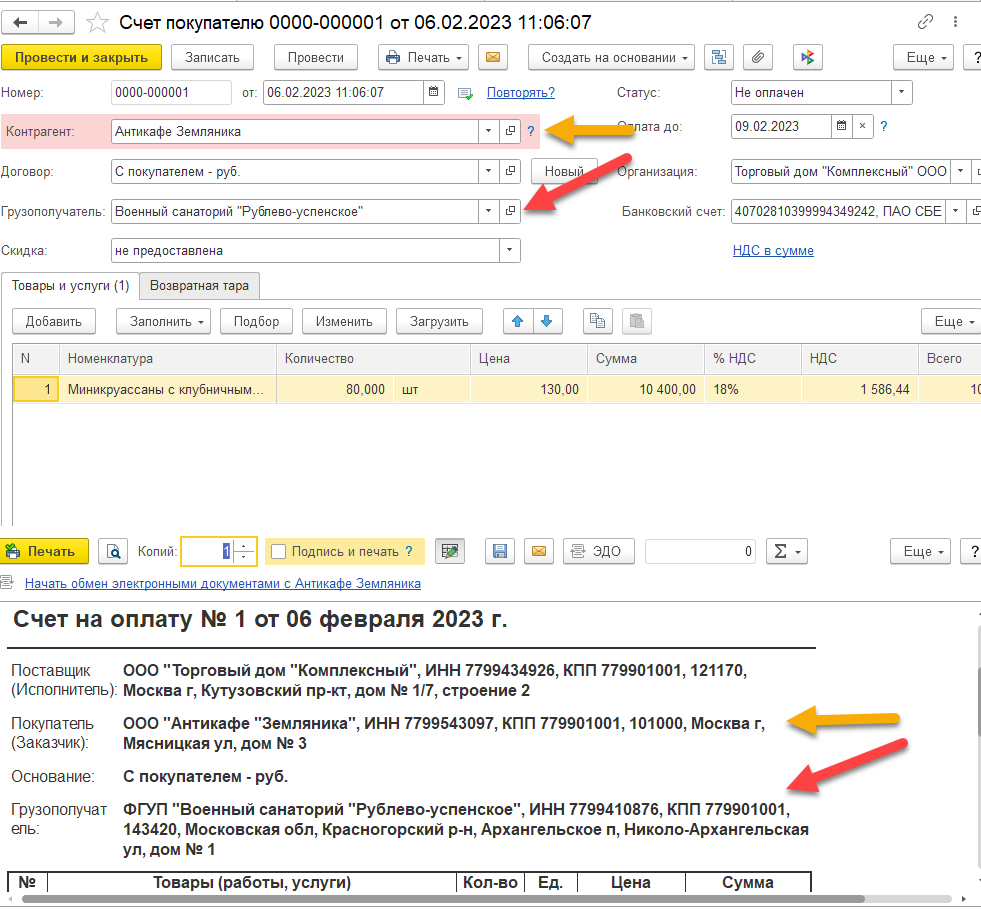Click the yellow Печать button in print panel
981x909 pixels.
[x=44, y=552]
